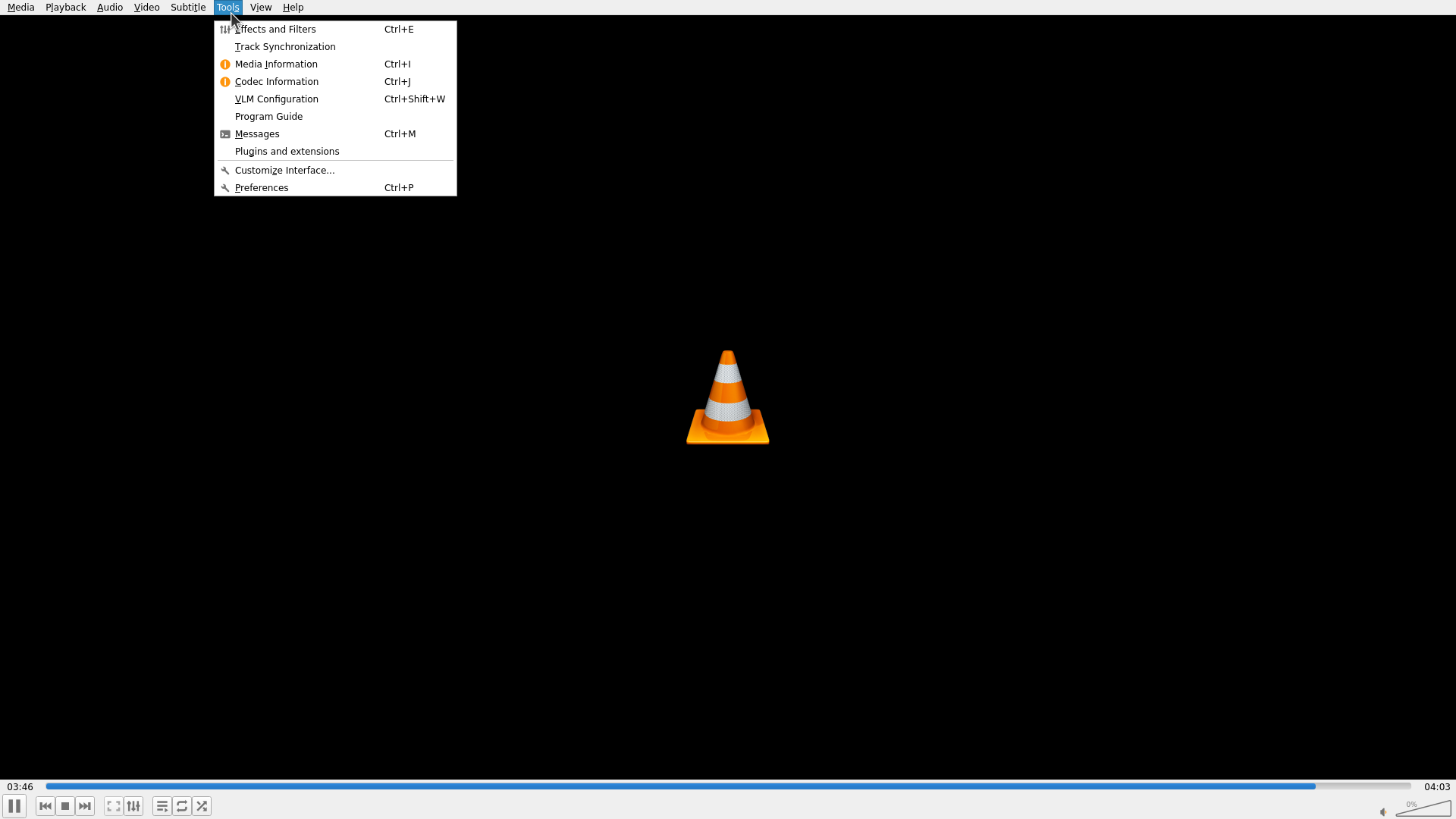
Task: Unmute audio using the speaker icon
Action: pos(1383,812)
